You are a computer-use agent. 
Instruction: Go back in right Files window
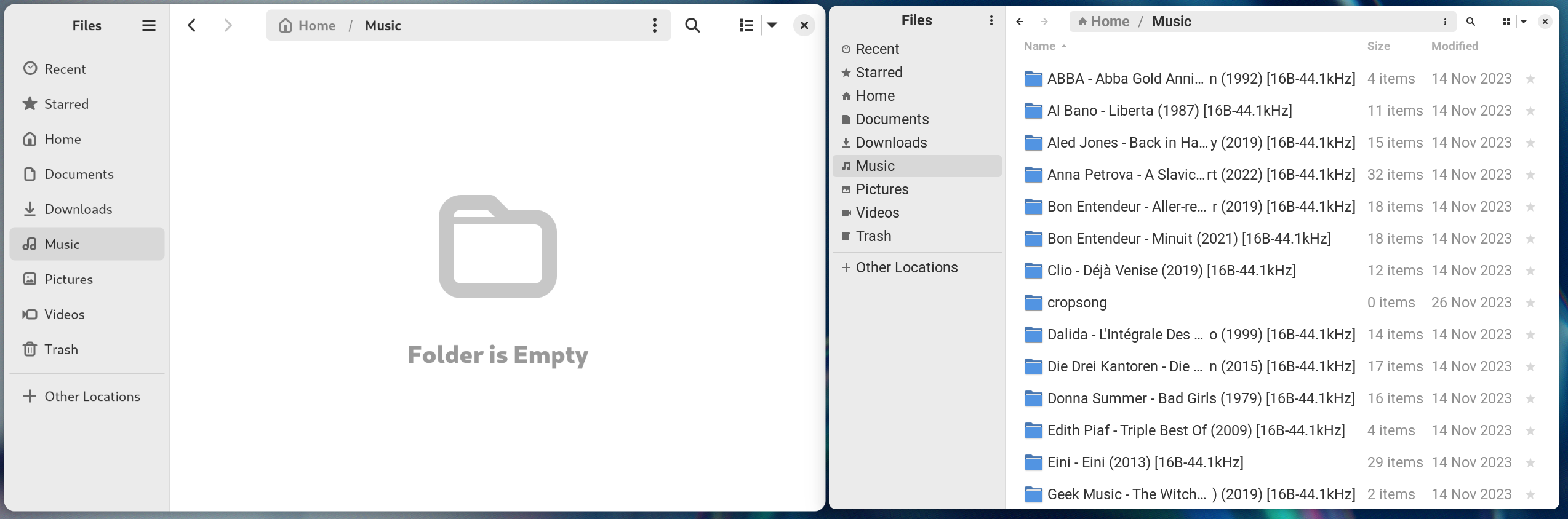(x=1020, y=22)
